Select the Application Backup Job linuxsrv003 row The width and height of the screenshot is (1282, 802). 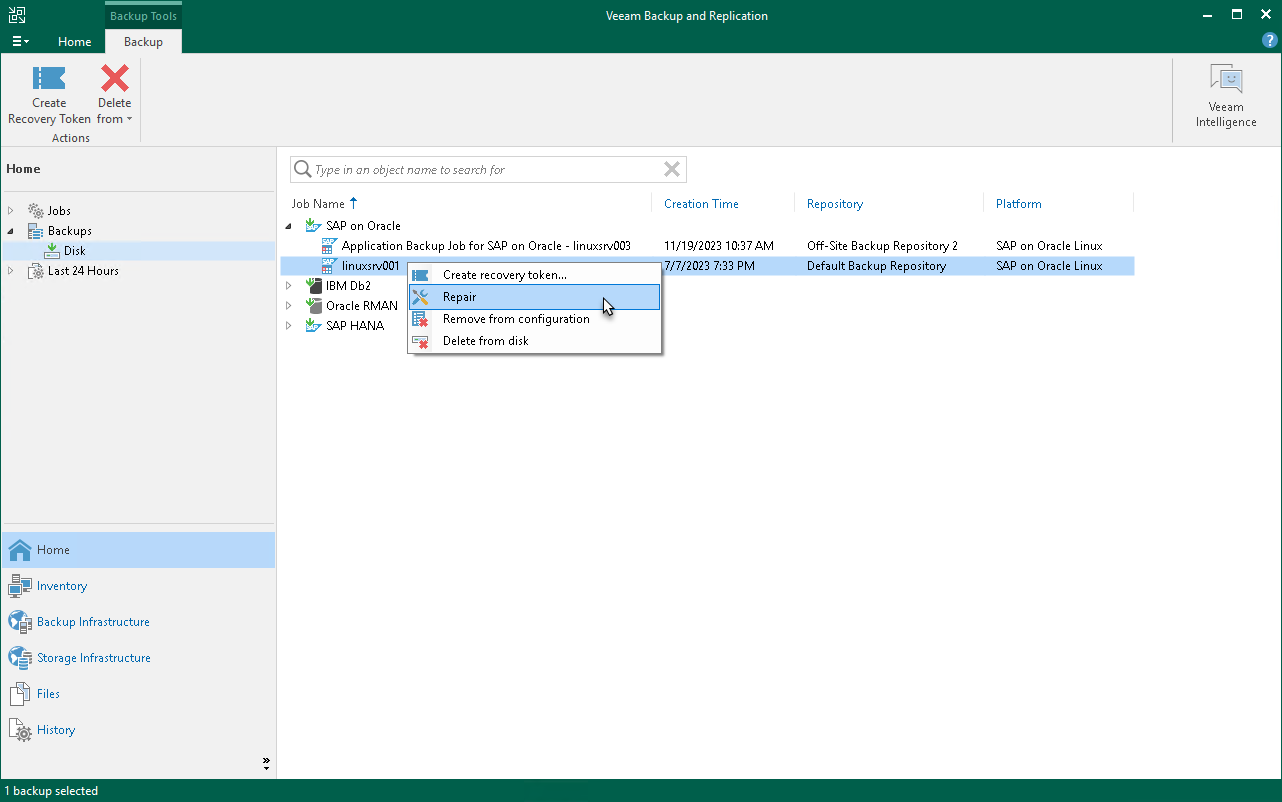pyautogui.click(x=707, y=246)
